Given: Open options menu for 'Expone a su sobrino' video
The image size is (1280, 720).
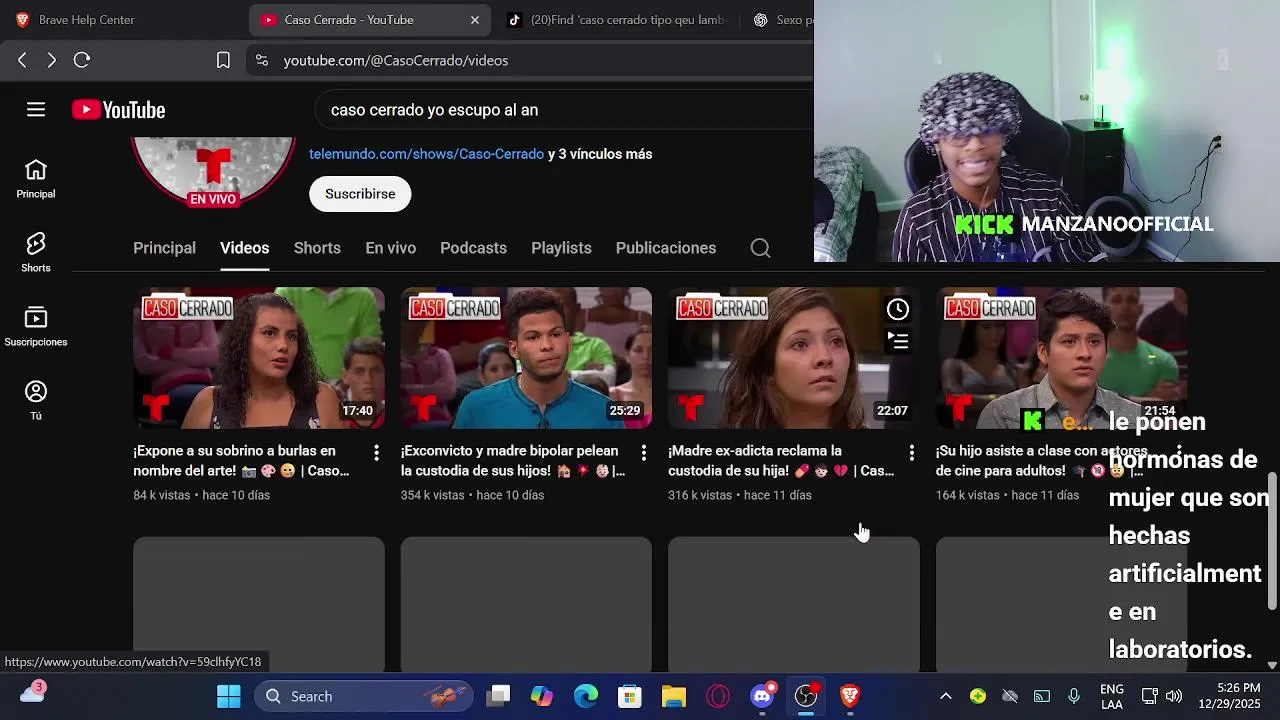Looking at the screenshot, I should (376, 453).
